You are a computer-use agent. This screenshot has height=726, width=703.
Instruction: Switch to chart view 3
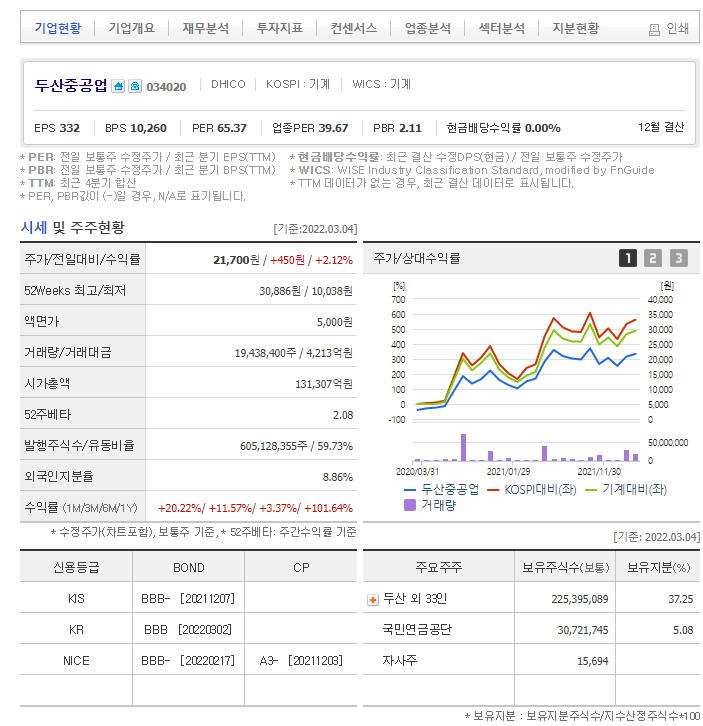(x=678, y=258)
